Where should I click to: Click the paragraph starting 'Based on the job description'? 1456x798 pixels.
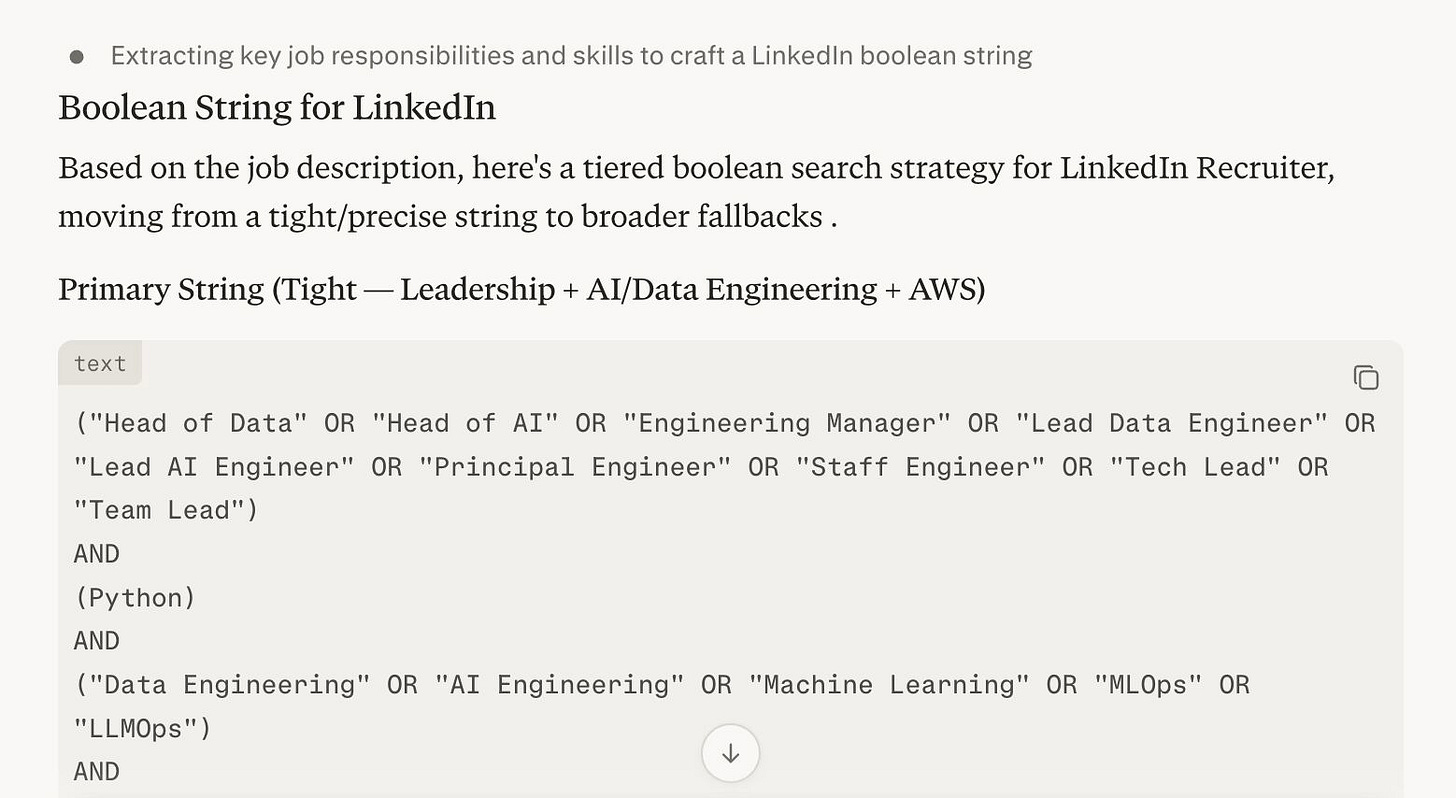696,191
